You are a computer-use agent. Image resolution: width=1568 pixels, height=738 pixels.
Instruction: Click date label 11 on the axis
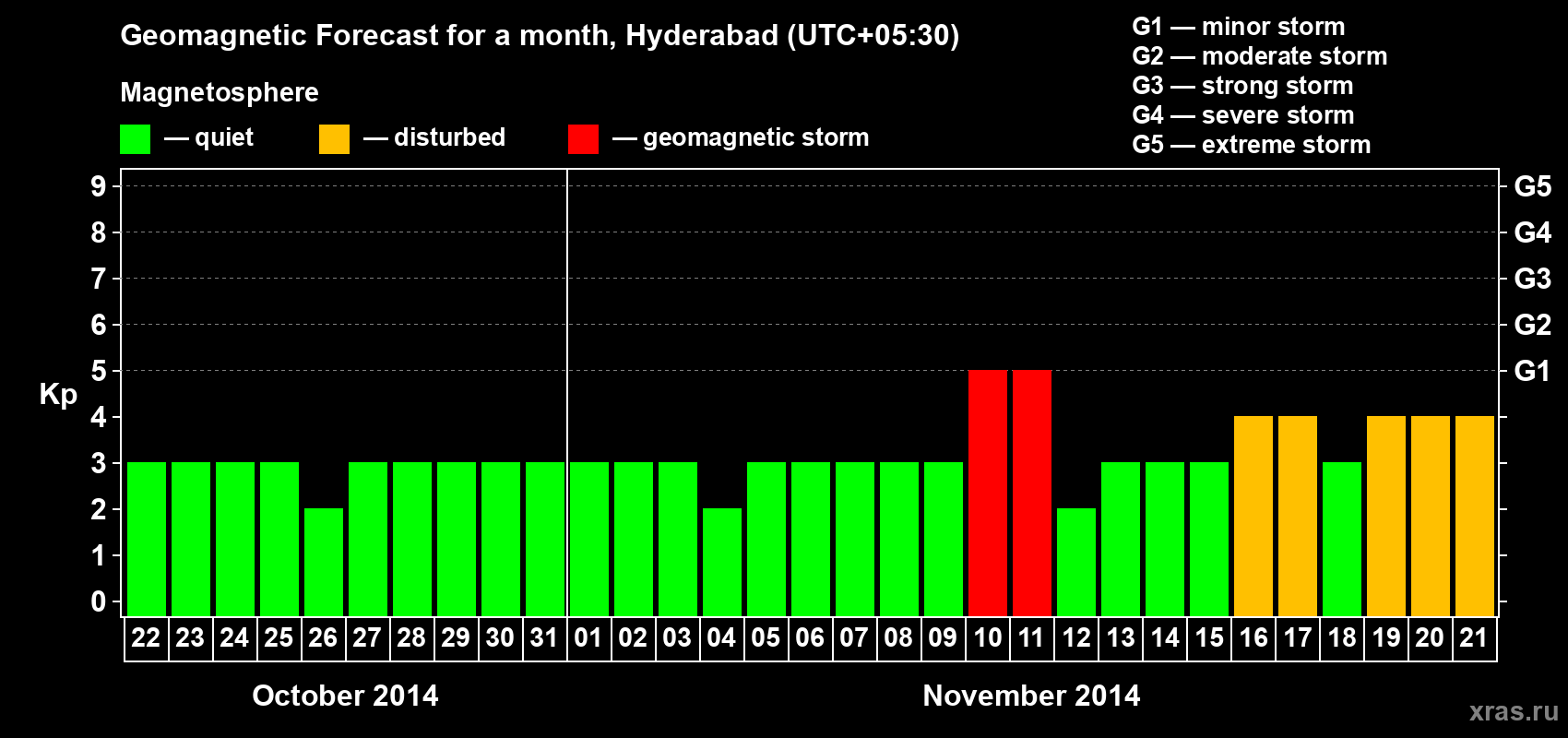pos(1031,637)
